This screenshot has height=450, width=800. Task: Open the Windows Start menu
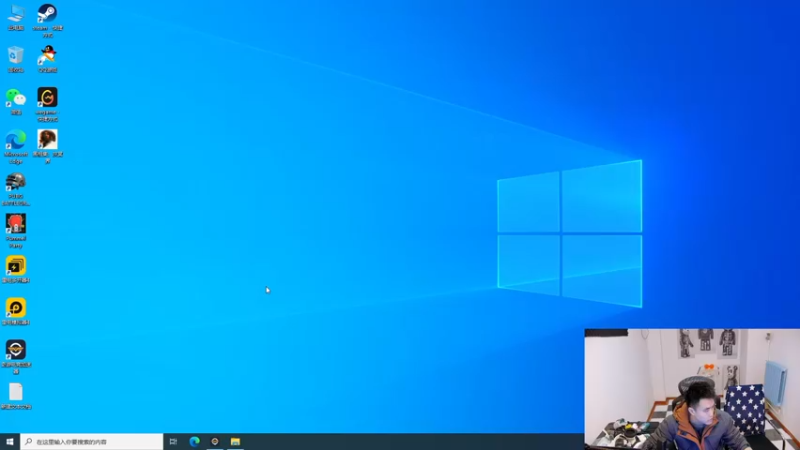click(x=10, y=442)
